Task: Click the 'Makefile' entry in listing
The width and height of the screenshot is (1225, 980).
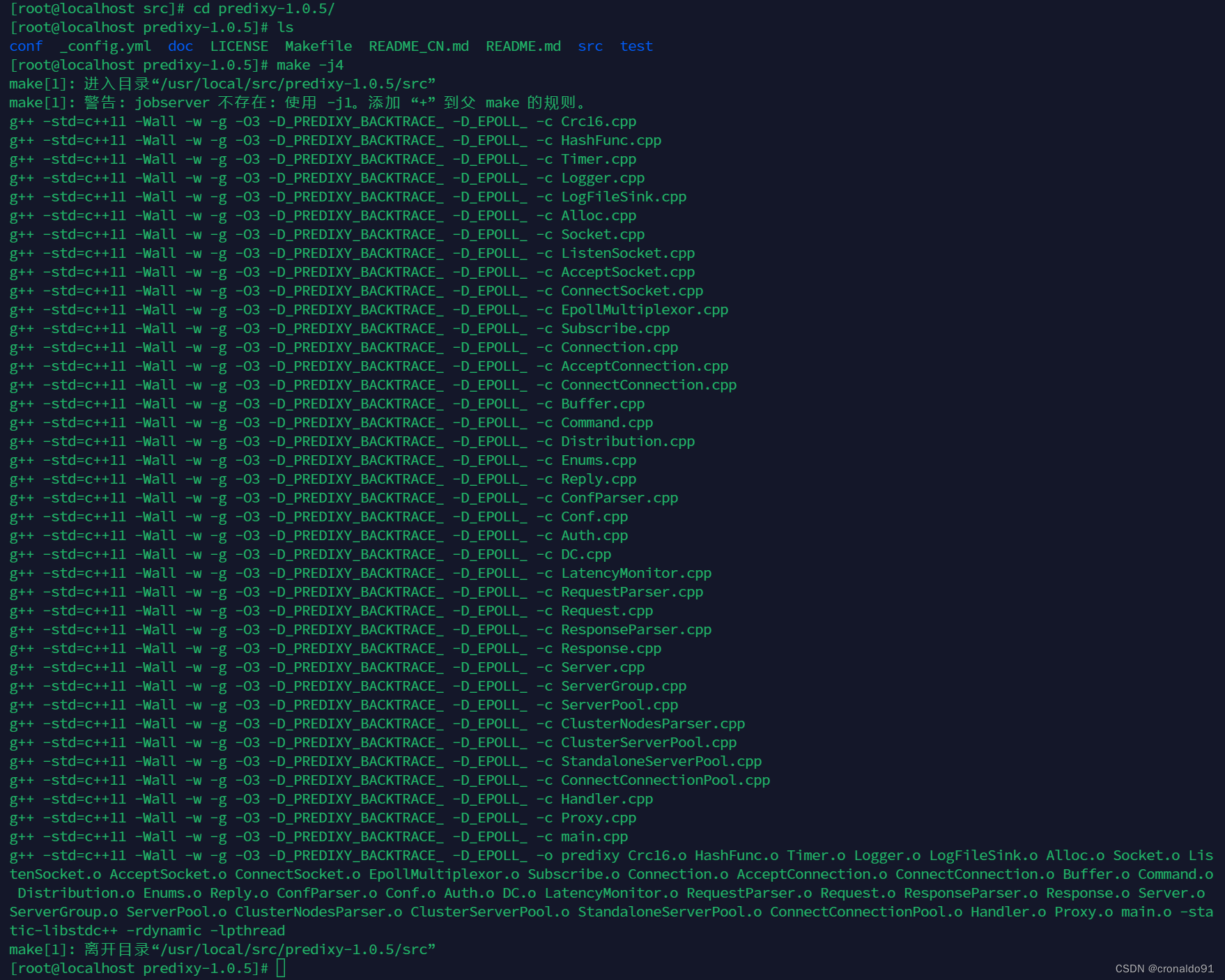Action: pyautogui.click(x=319, y=46)
